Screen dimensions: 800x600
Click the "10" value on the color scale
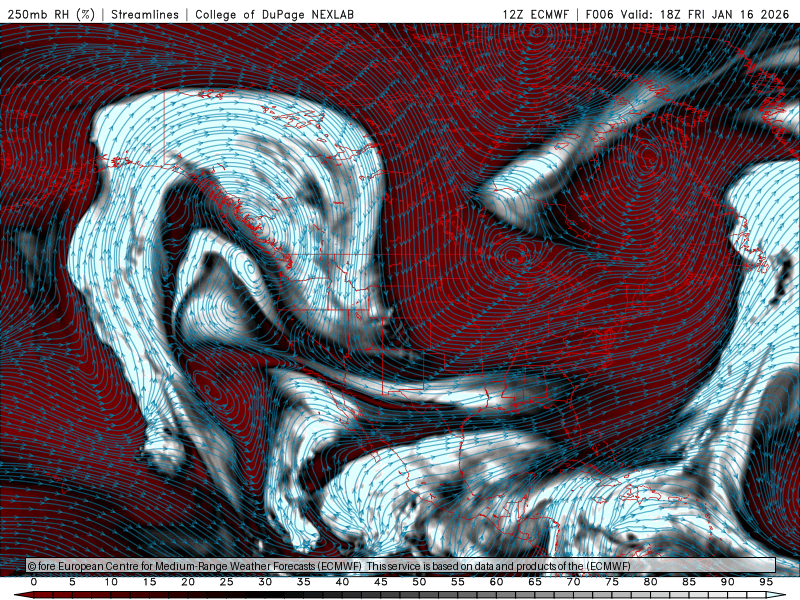coord(111,582)
